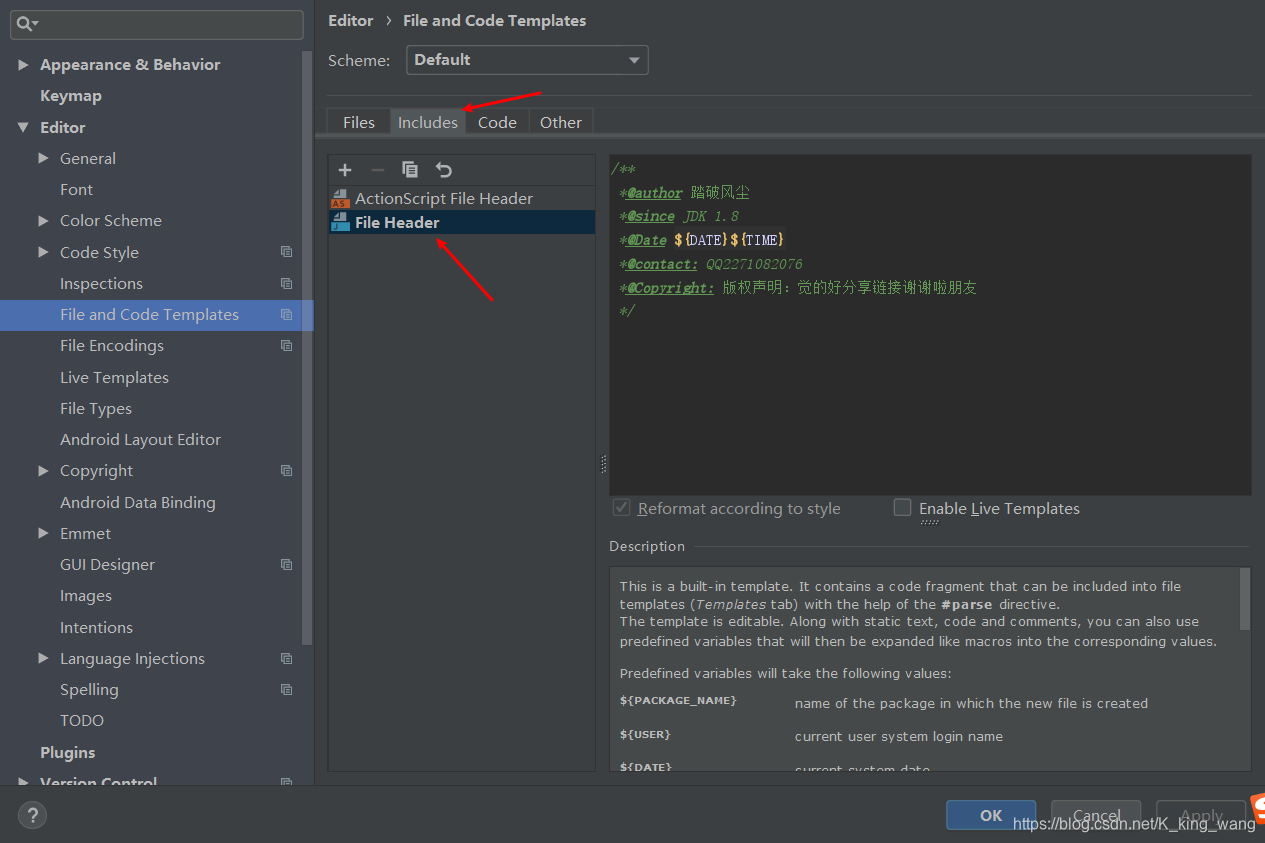The image size is (1265, 843).
Task: Enable Live Templates checkbox
Action: coord(903,508)
